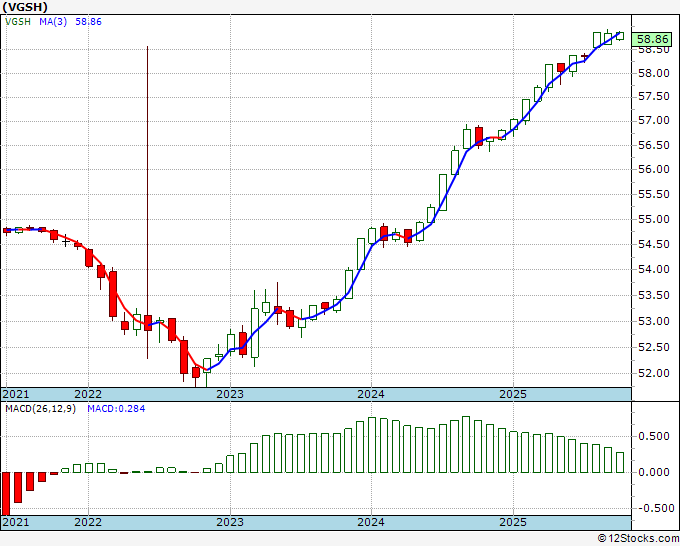The image size is (680, 546).
Task: Select 2023 on the price chart timeline
Action: click(x=230, y=394)
